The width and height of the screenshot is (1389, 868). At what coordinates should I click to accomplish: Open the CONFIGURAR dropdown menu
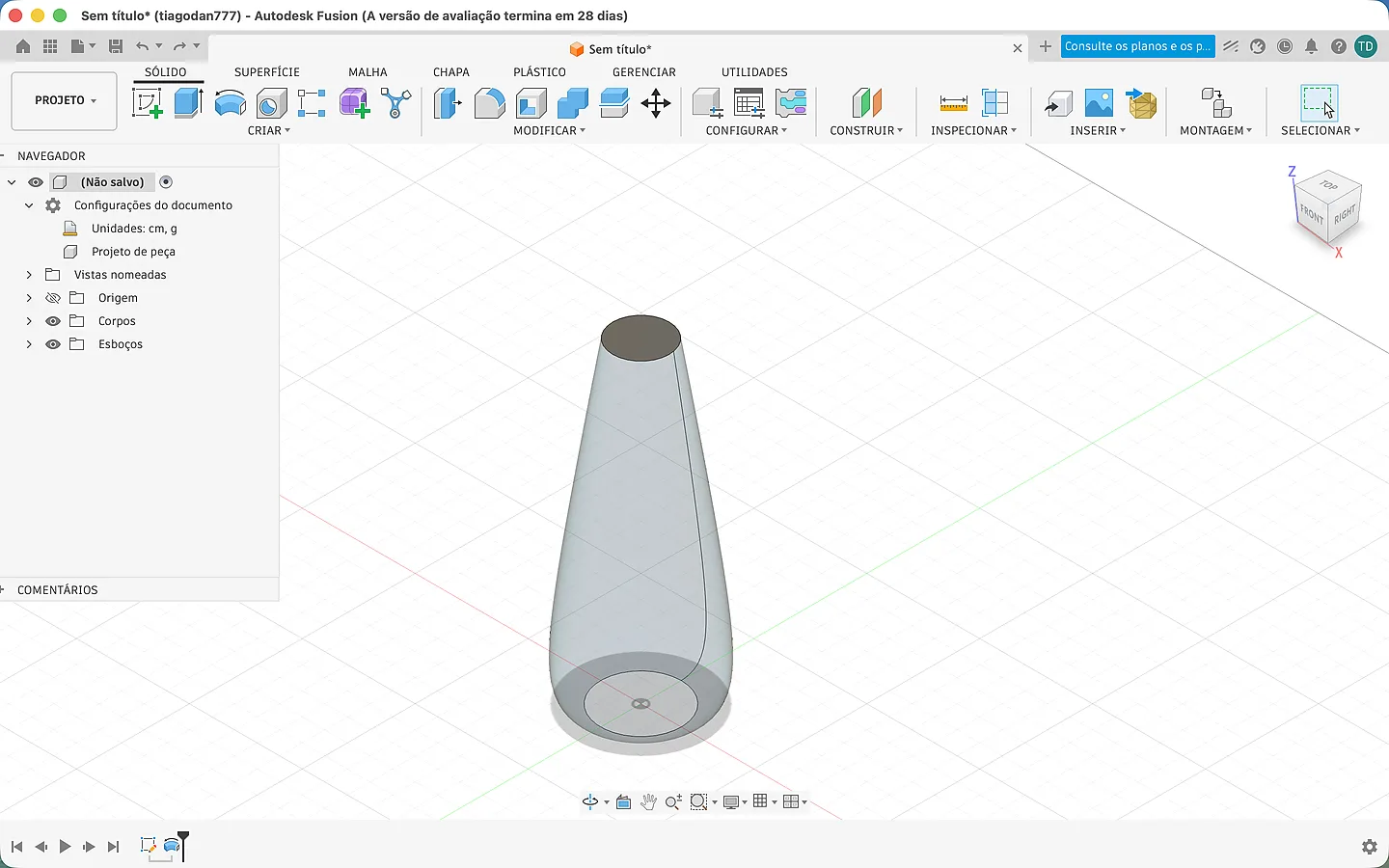click(746, 130)
